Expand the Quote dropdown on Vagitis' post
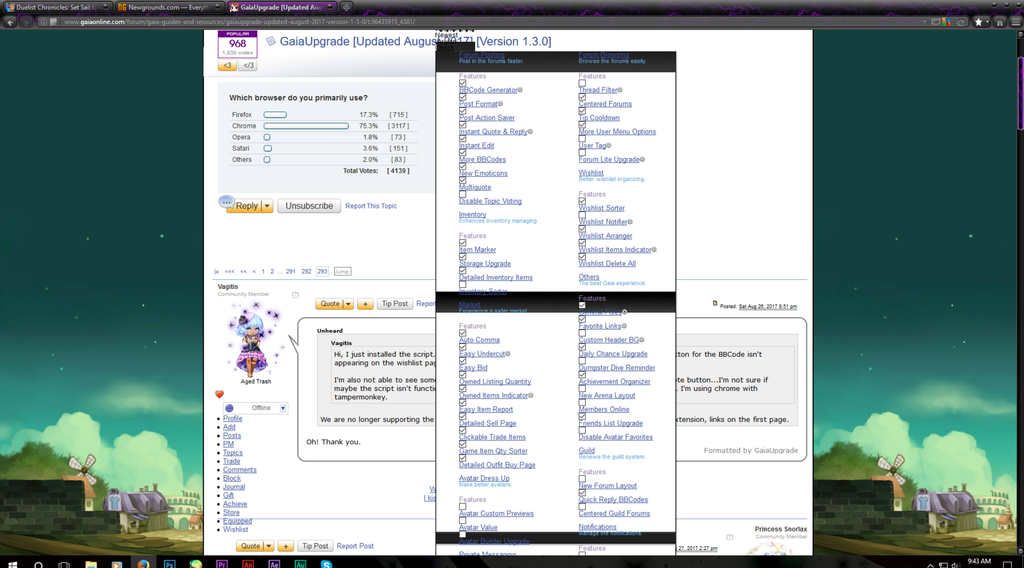Image resolution: width=1024 pixels, height=568 pixels. coord(348,304)
